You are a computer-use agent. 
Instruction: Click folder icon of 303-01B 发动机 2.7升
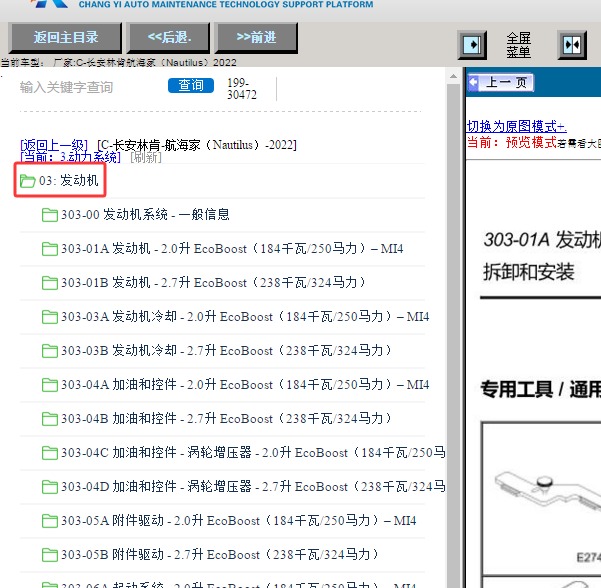coord(50,283)
